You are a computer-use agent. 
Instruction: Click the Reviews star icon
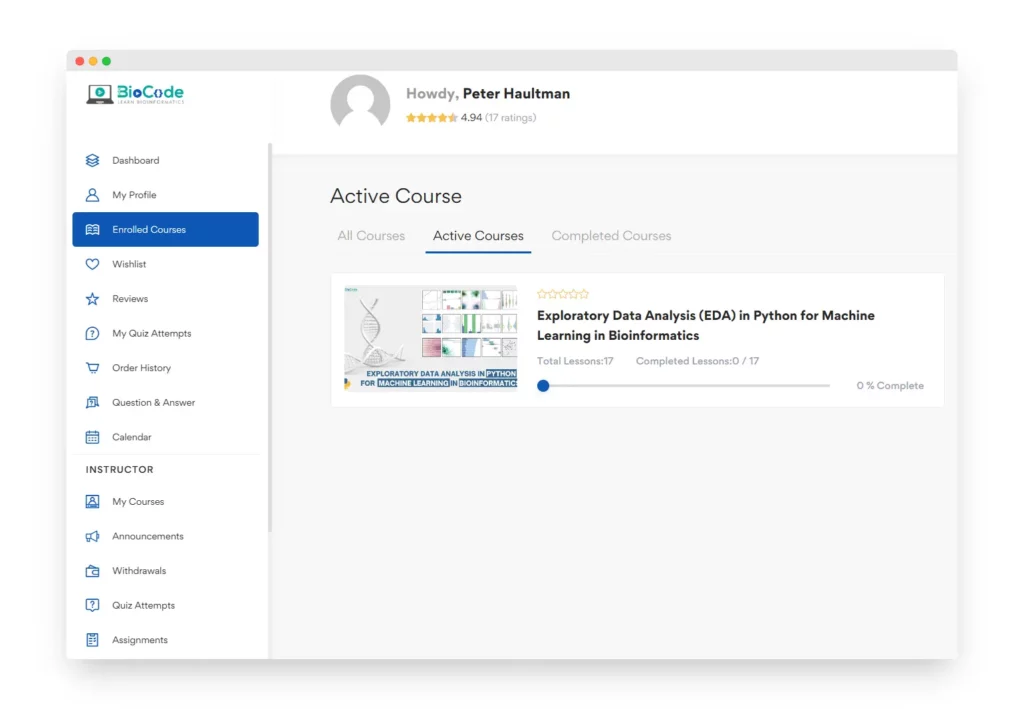click(92, 298)
